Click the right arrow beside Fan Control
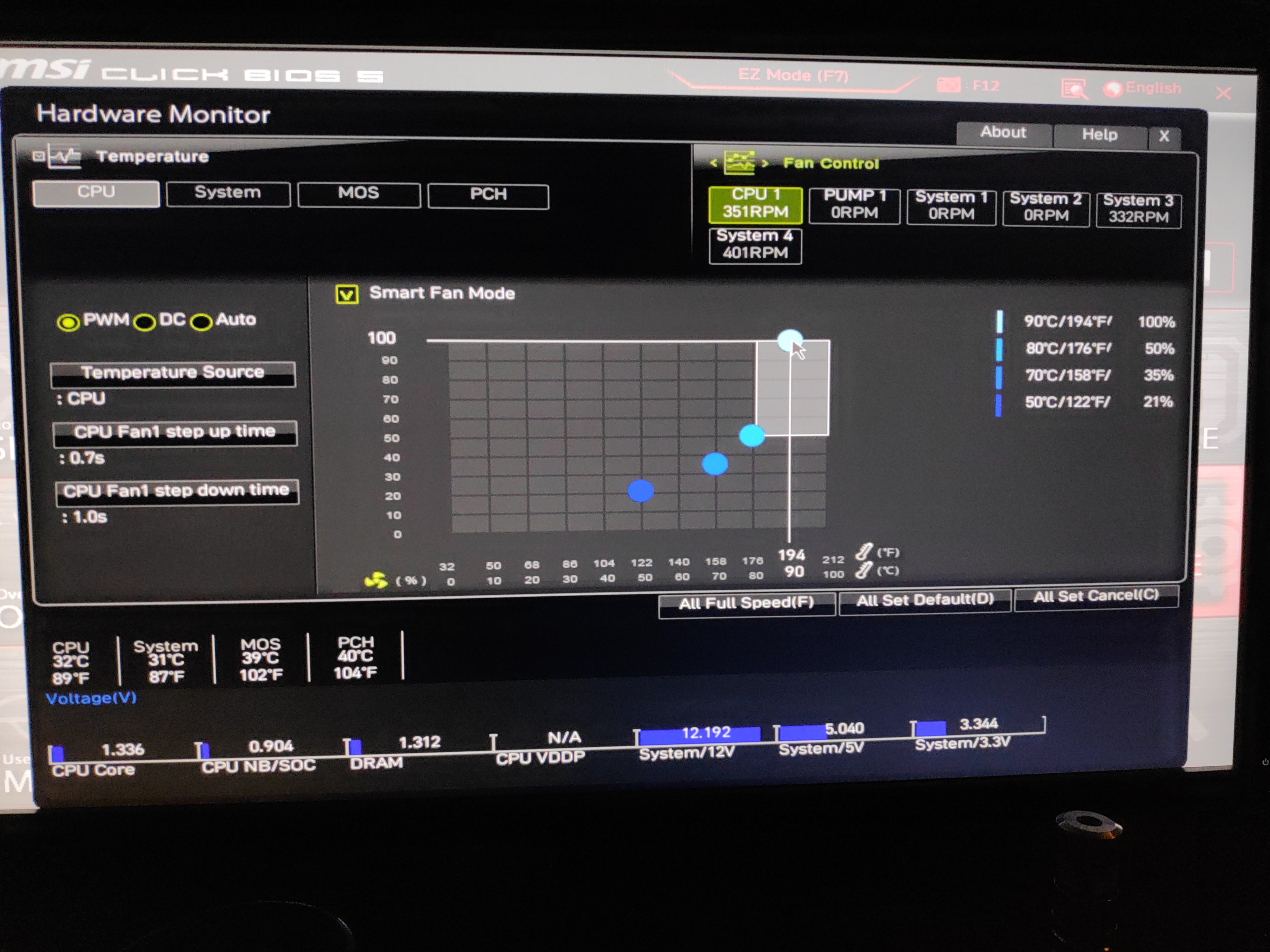Image resolution: width=1270 pixels, height=952 pixels. click(x=765, y=164)
